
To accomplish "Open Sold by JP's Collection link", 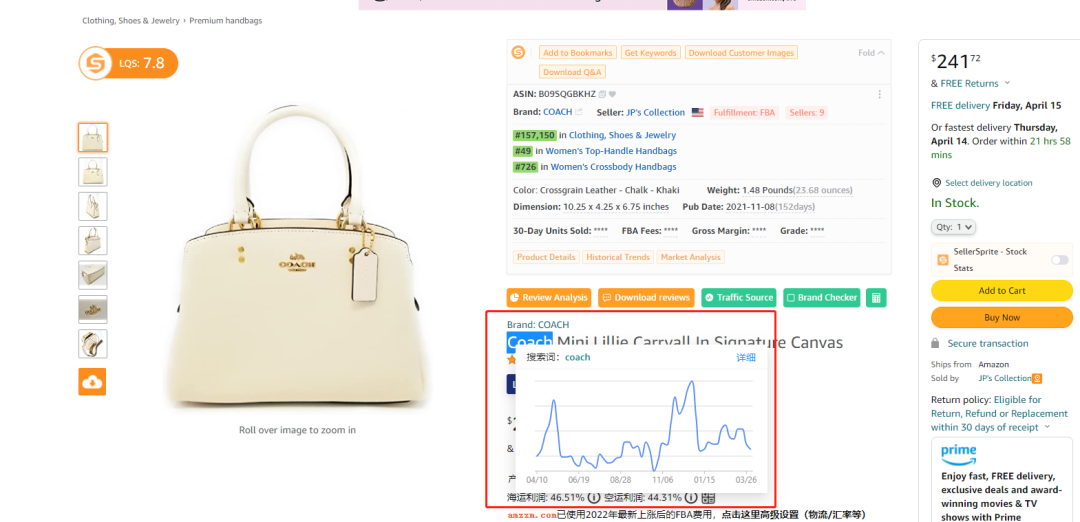I will (x=1004, y=378).
